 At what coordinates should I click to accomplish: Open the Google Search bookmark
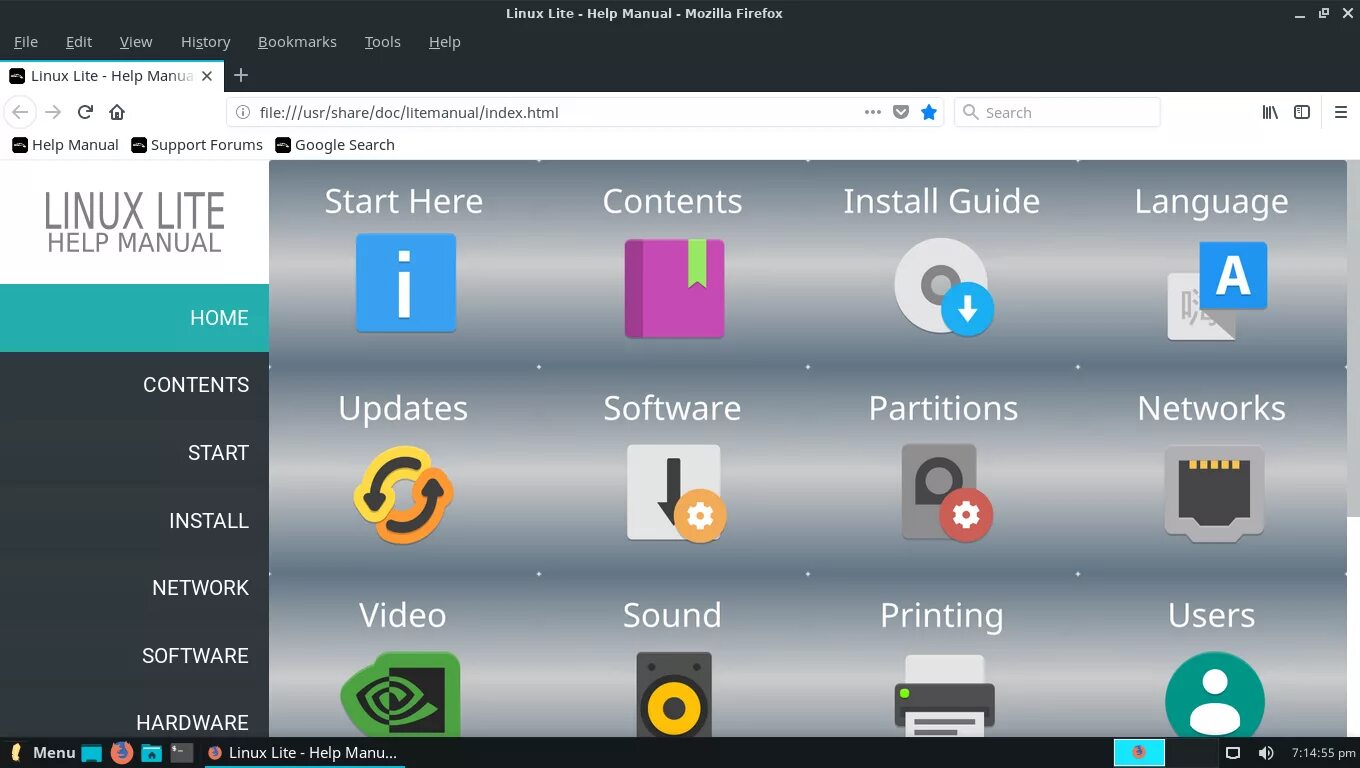coord(334,144)
